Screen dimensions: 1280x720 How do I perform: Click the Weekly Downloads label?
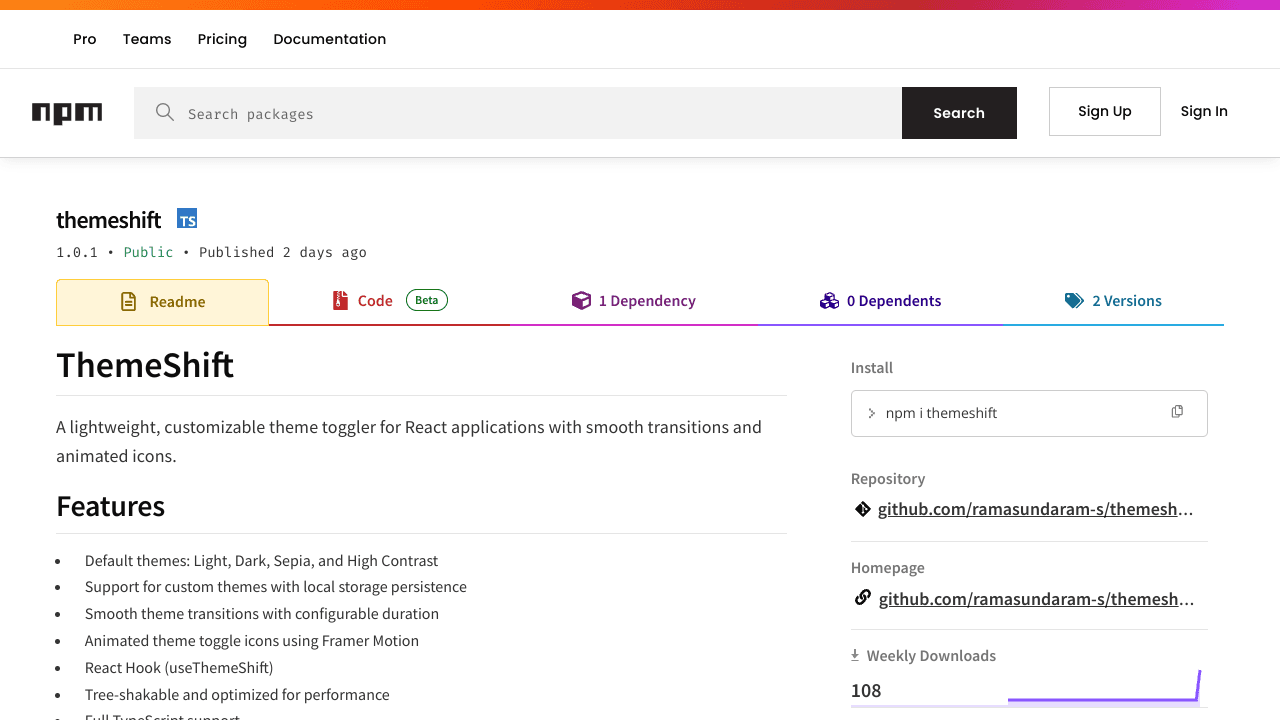coord(931,656)
